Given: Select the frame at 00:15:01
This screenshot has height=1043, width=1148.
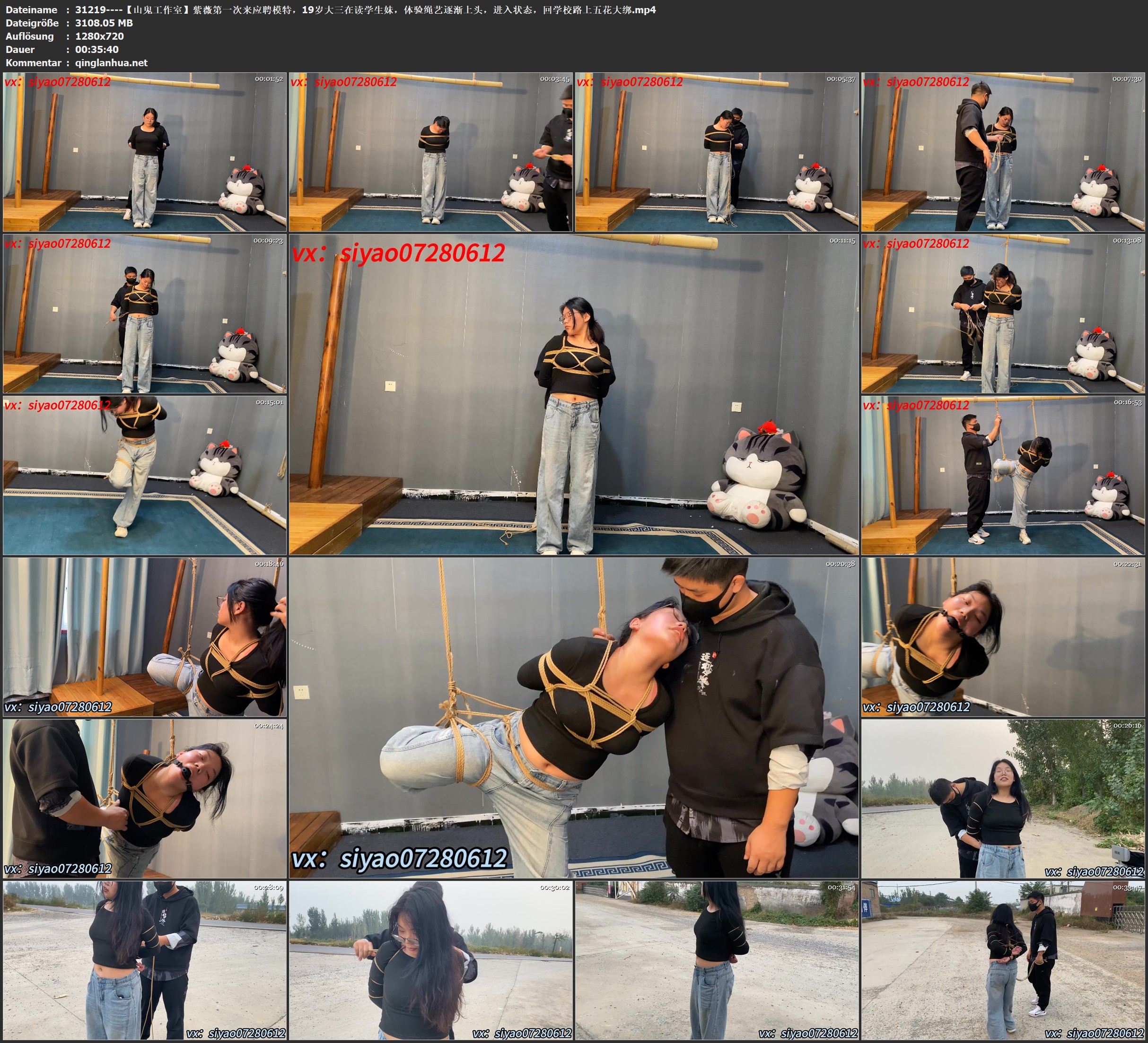Looking at the screenshot, I should pyautogui.click(x=145, y=475).
